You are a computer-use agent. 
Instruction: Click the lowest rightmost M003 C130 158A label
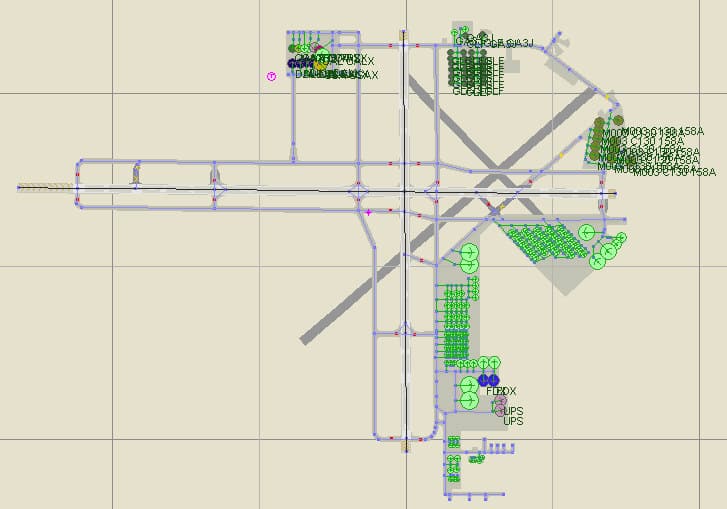[674, 172]
